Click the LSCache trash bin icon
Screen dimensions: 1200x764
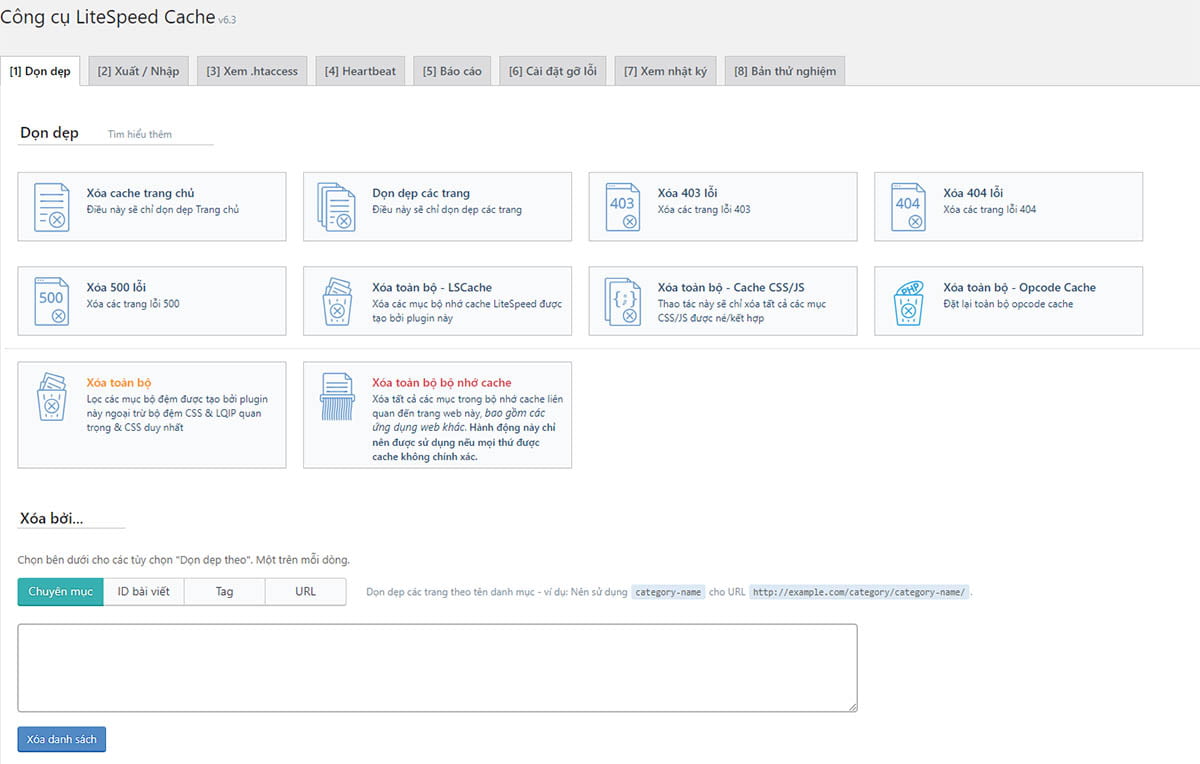(x=337, y=301)
